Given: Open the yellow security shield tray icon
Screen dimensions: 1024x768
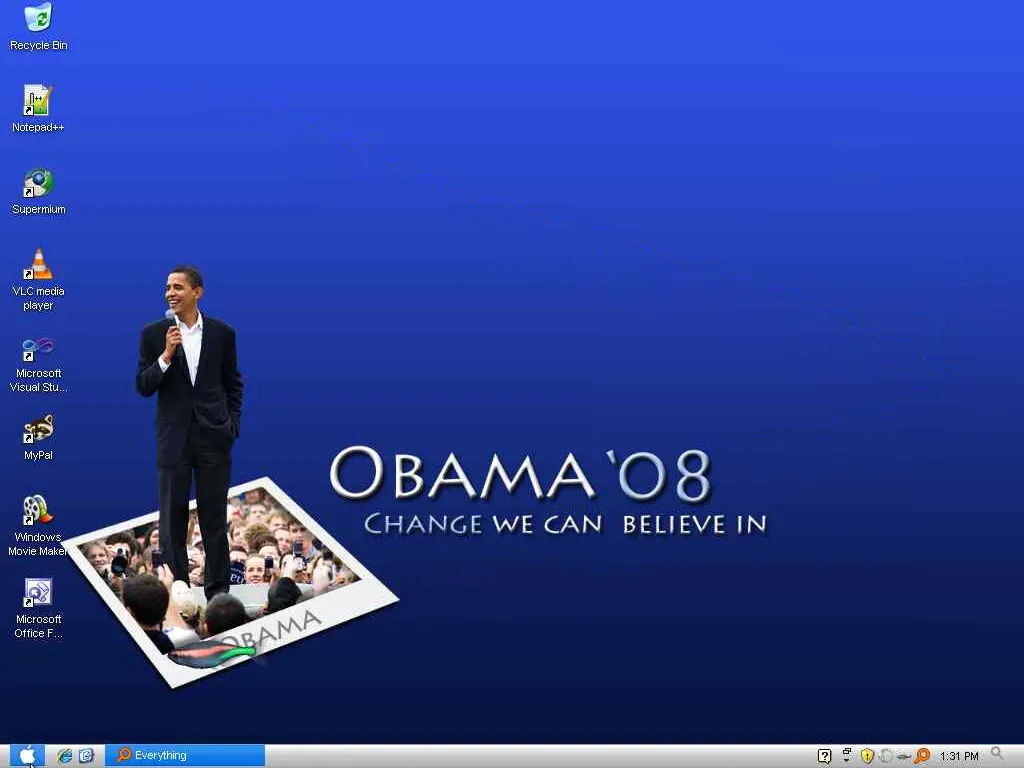Looking at the screenshot, I should click(867, 756).
